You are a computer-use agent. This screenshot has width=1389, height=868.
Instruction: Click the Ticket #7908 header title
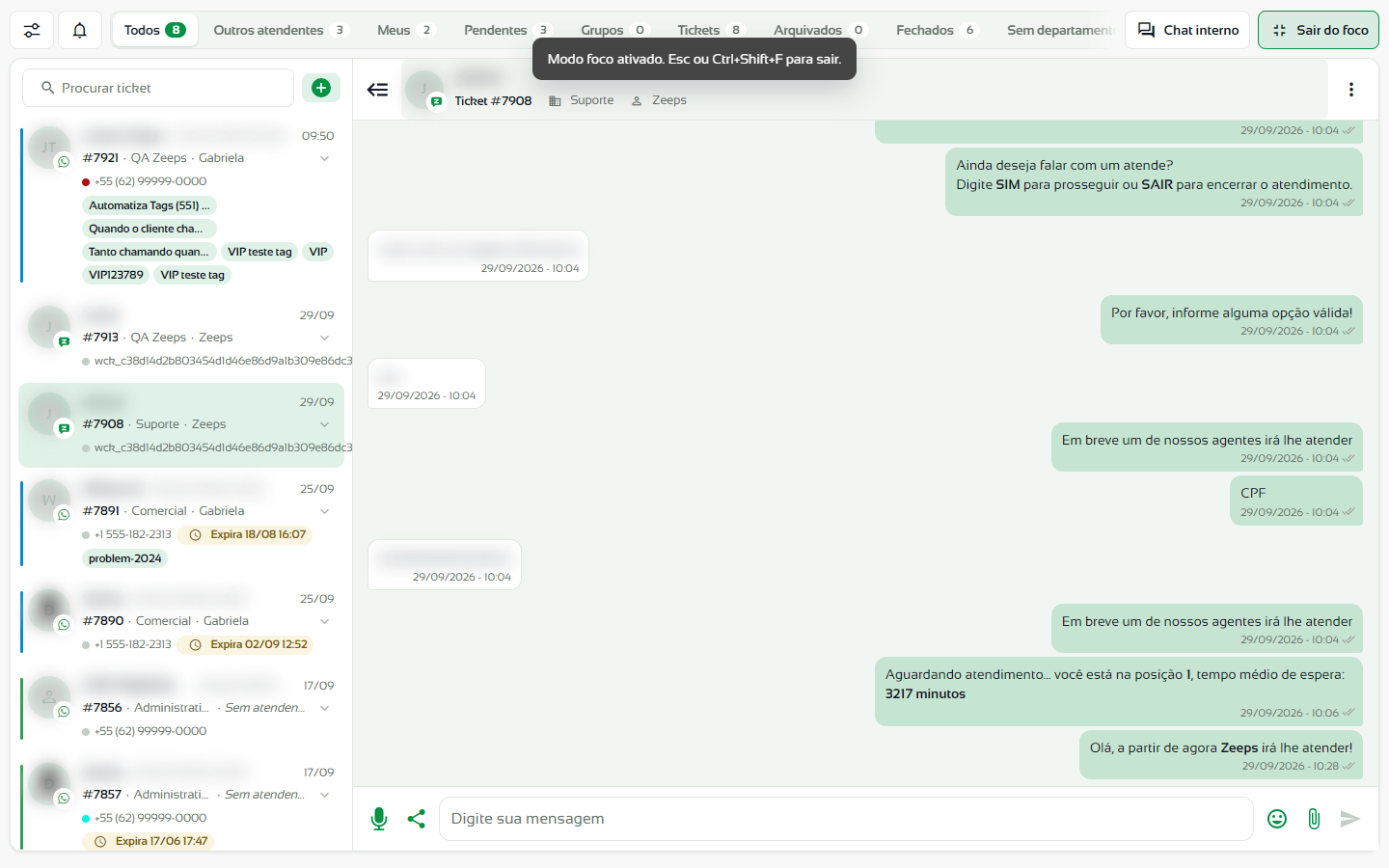point(493,100)
